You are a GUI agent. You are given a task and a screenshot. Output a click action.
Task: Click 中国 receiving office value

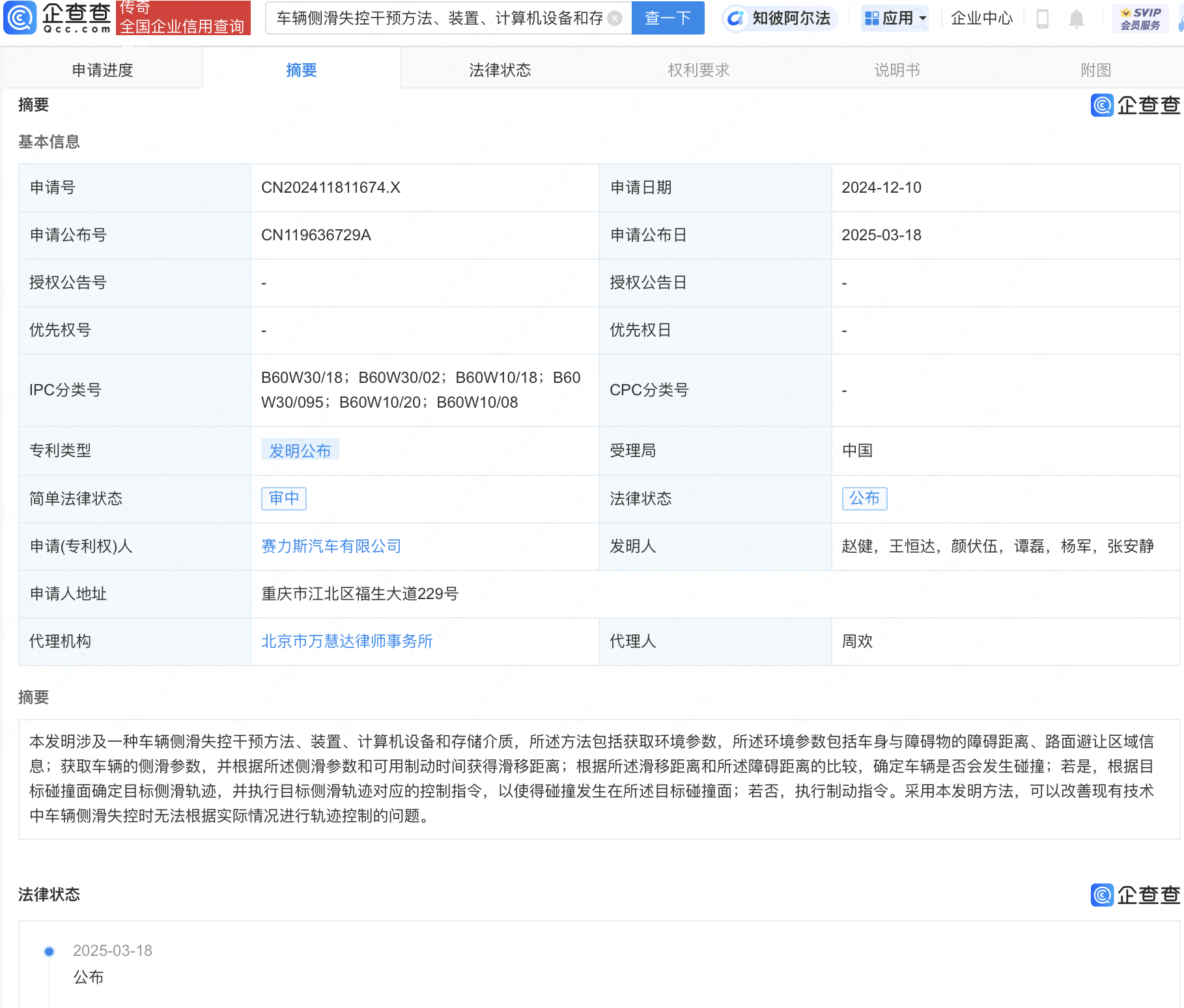click(857, 451)
